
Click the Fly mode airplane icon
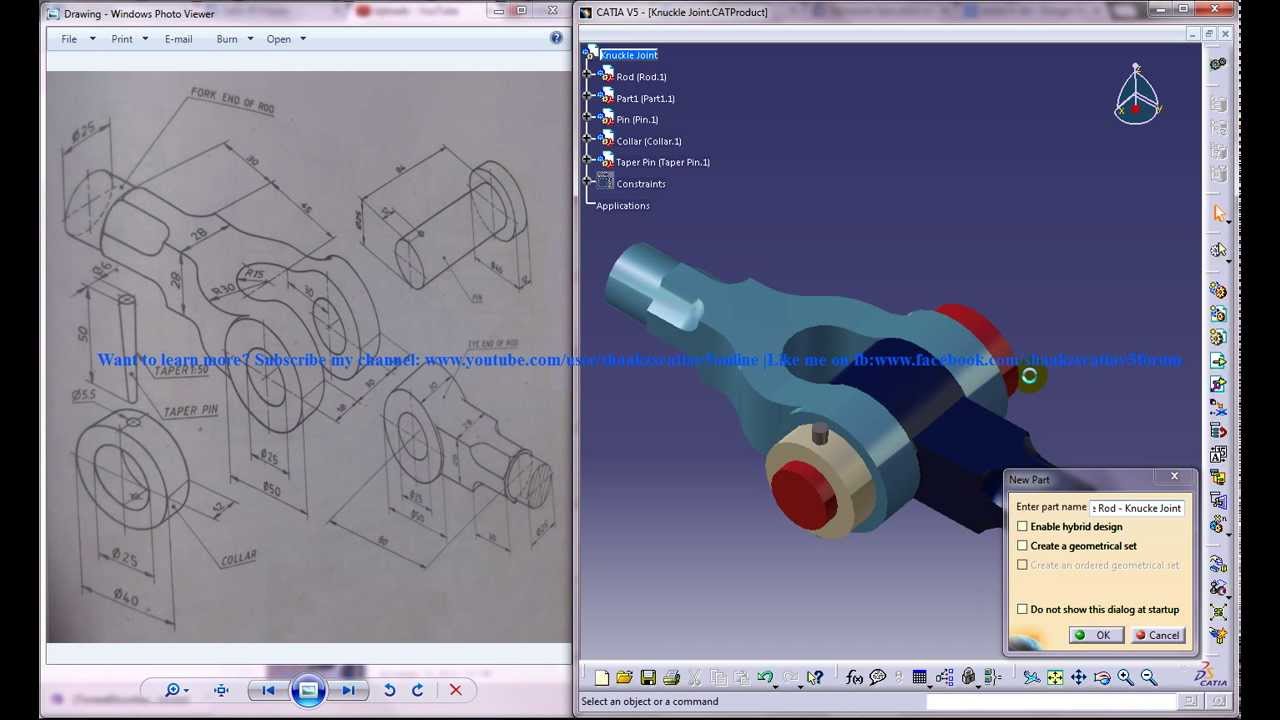[1032, 678]
